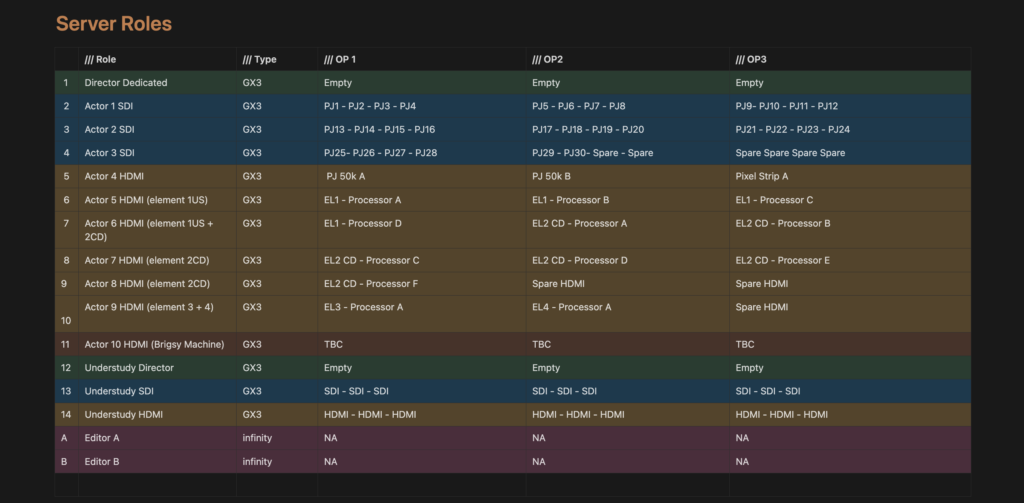Select the EL1 - Processor C cell
The height and width of the screenshot is (503, 1024).
click(850, 200)
